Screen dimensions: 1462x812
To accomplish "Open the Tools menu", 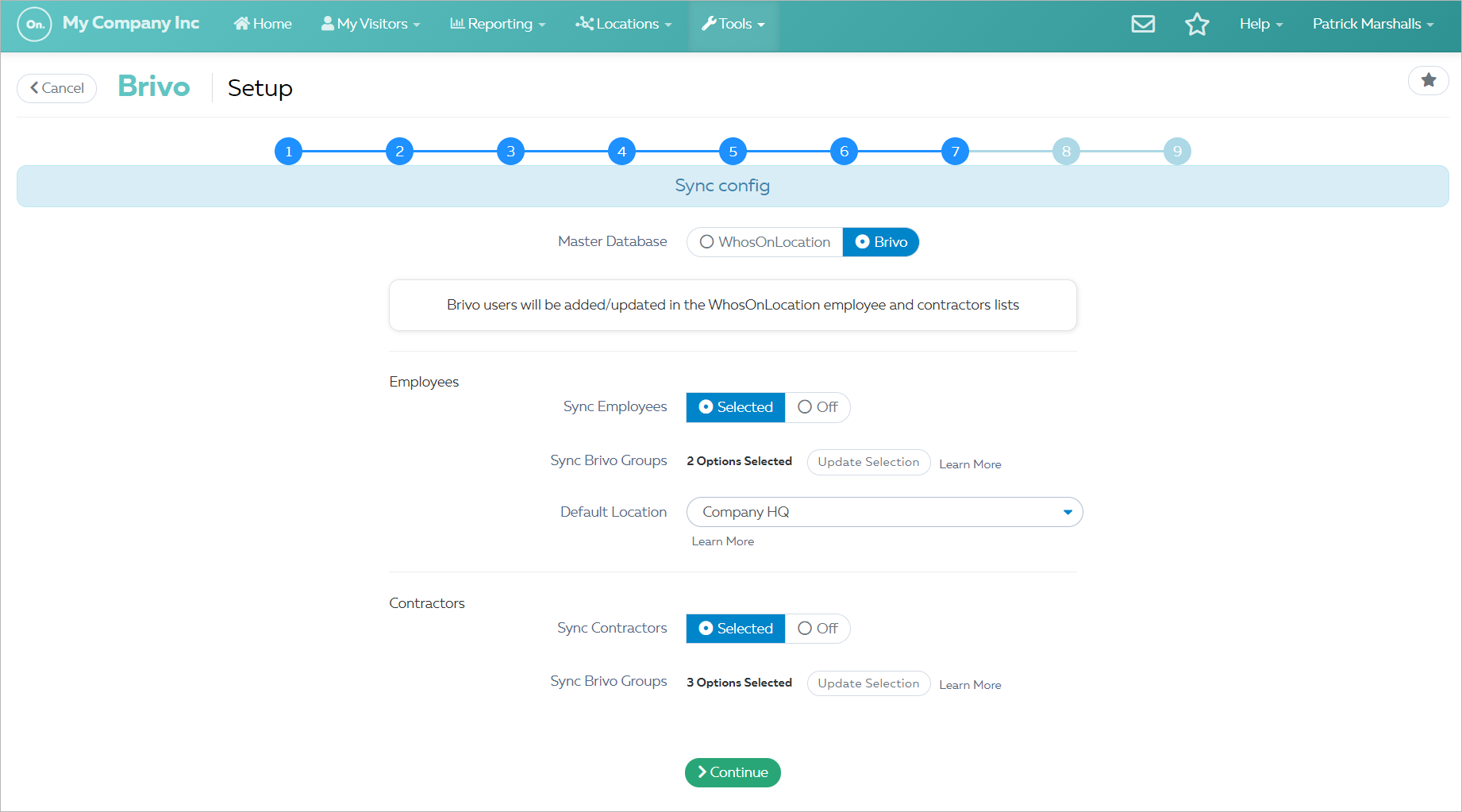I will (733, 24).
